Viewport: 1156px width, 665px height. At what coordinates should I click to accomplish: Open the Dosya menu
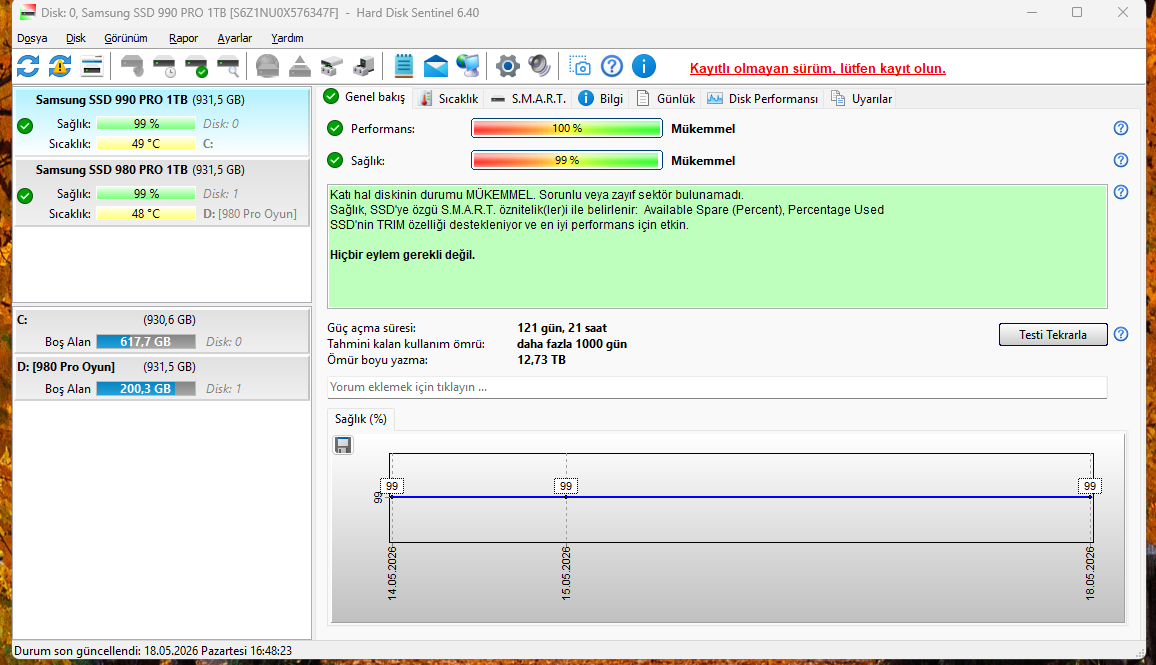click(32, 38)
